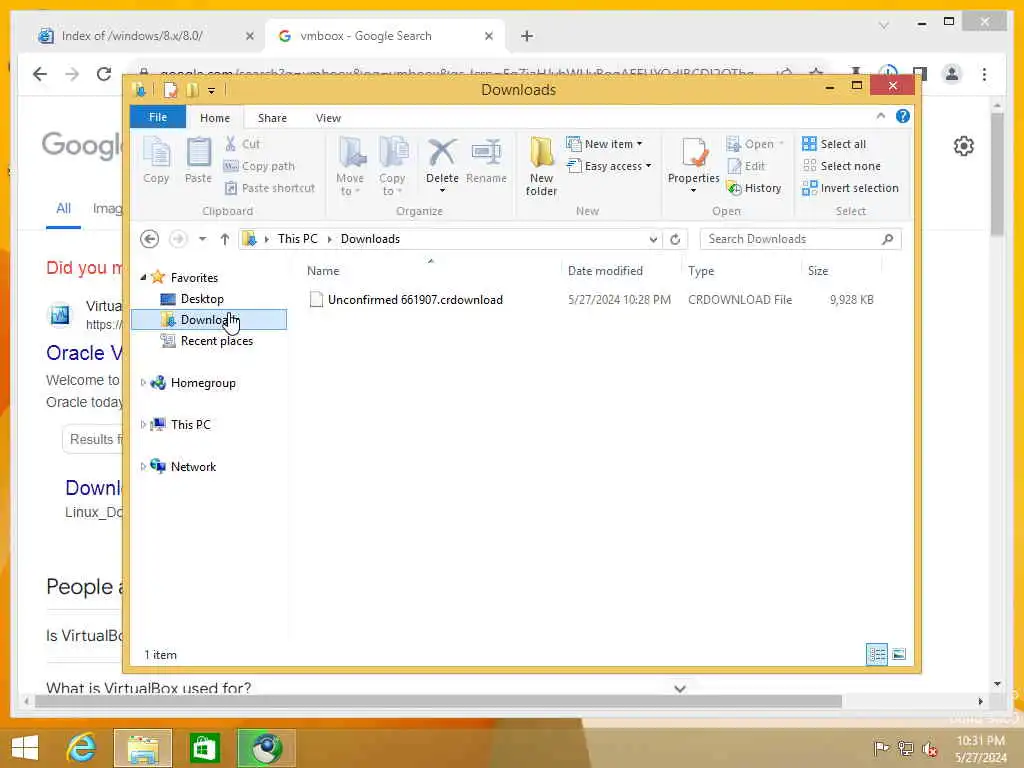Viewport: 1024px width, 768px height.
Task: Sort by the Date modified column
Action: 605,270
